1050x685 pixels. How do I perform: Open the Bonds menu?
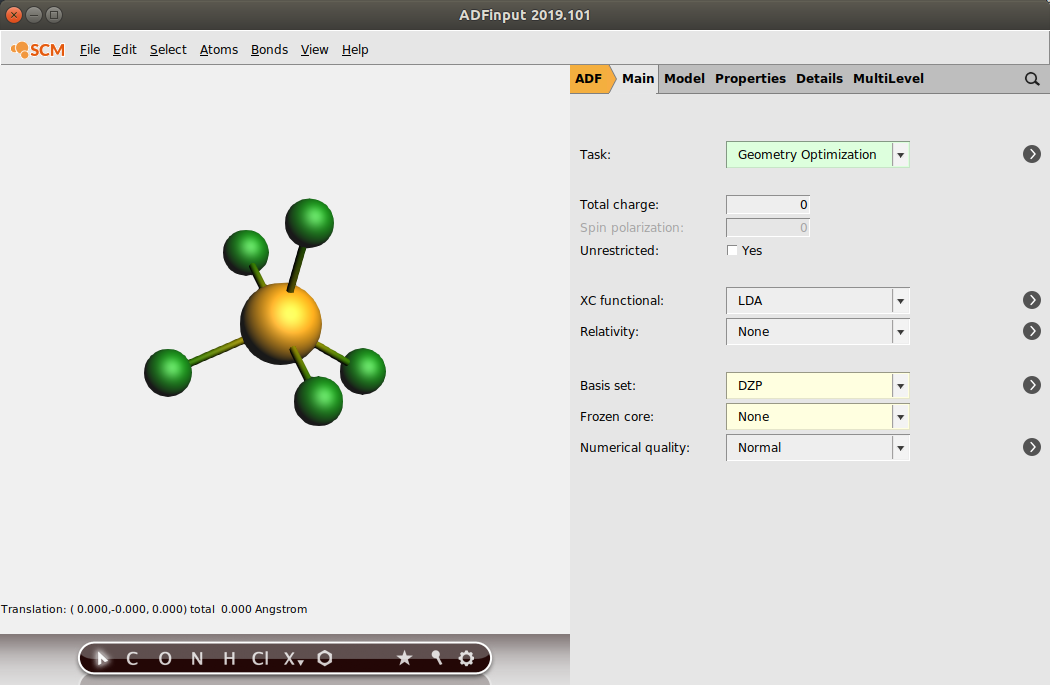point(269,50)
